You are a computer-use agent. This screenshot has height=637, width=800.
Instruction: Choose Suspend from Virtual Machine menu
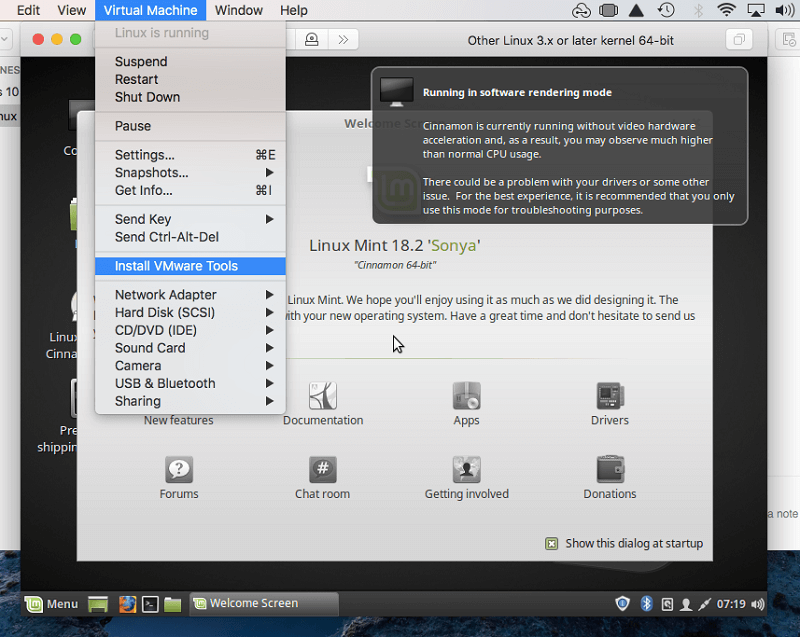(x=190, y=62)
